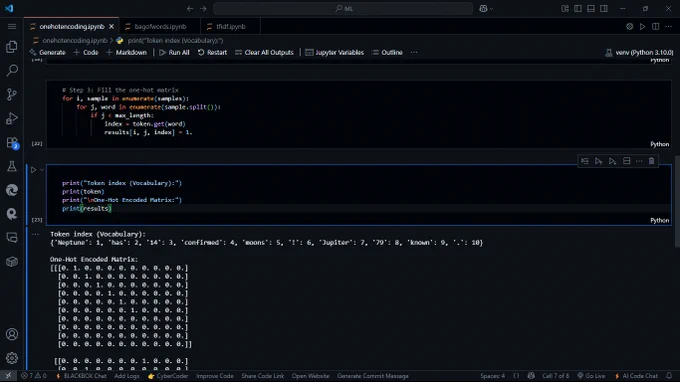Image resolution: width=680 pixels, height=382 pixels.
Task: Run by line in cell toolbar
Action: tap(585, 161)
